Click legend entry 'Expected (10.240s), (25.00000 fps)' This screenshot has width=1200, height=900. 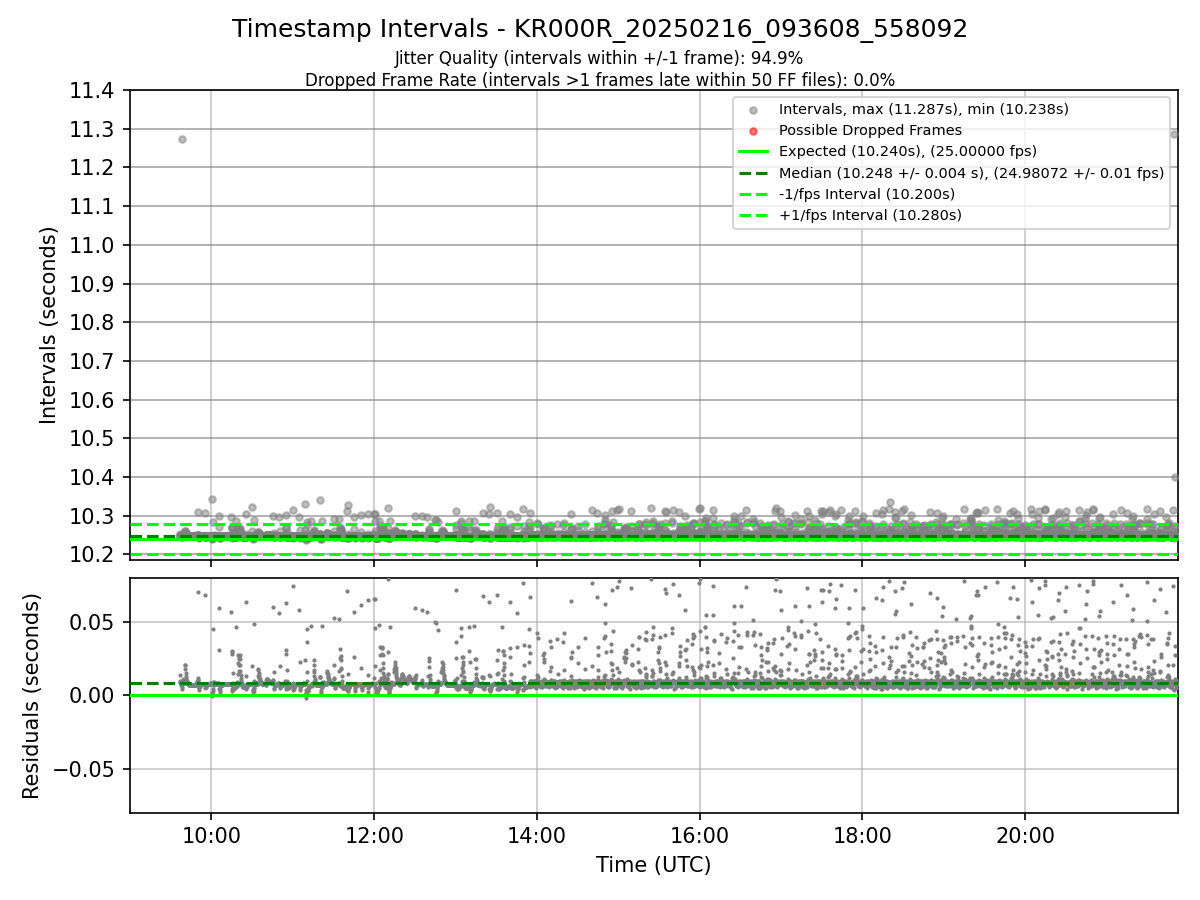[908, 151]
